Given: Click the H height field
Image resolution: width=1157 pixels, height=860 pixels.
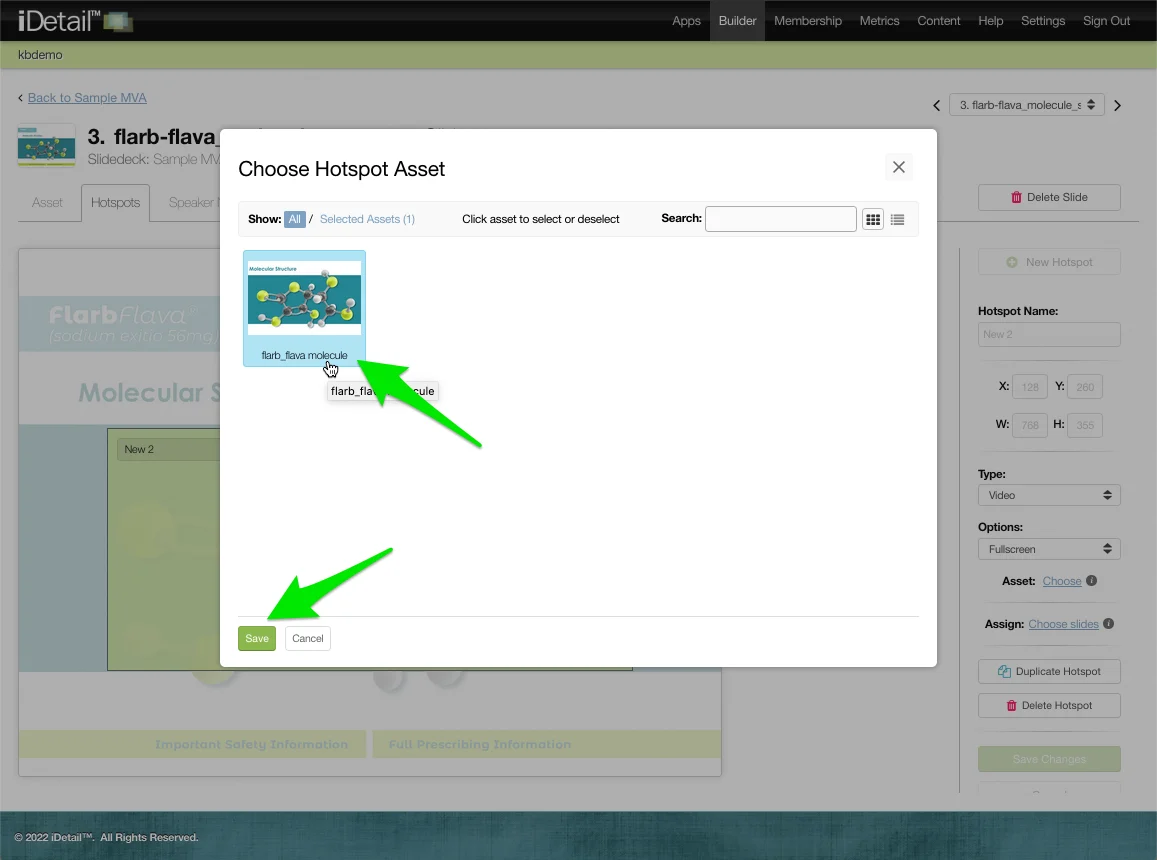Looking at the screenshot, I should click(1085, 425).
